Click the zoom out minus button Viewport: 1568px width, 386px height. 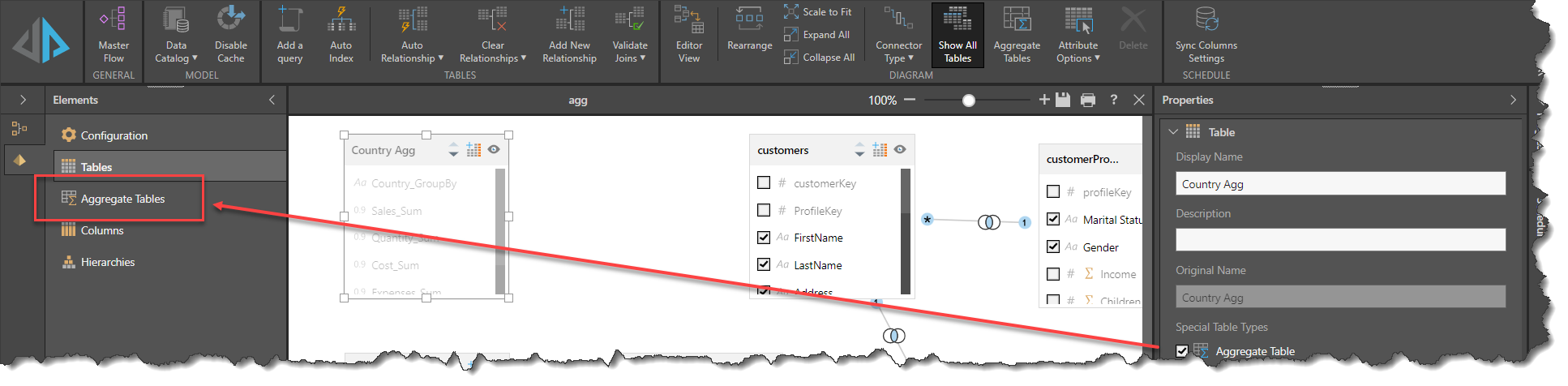click(910, 100)
